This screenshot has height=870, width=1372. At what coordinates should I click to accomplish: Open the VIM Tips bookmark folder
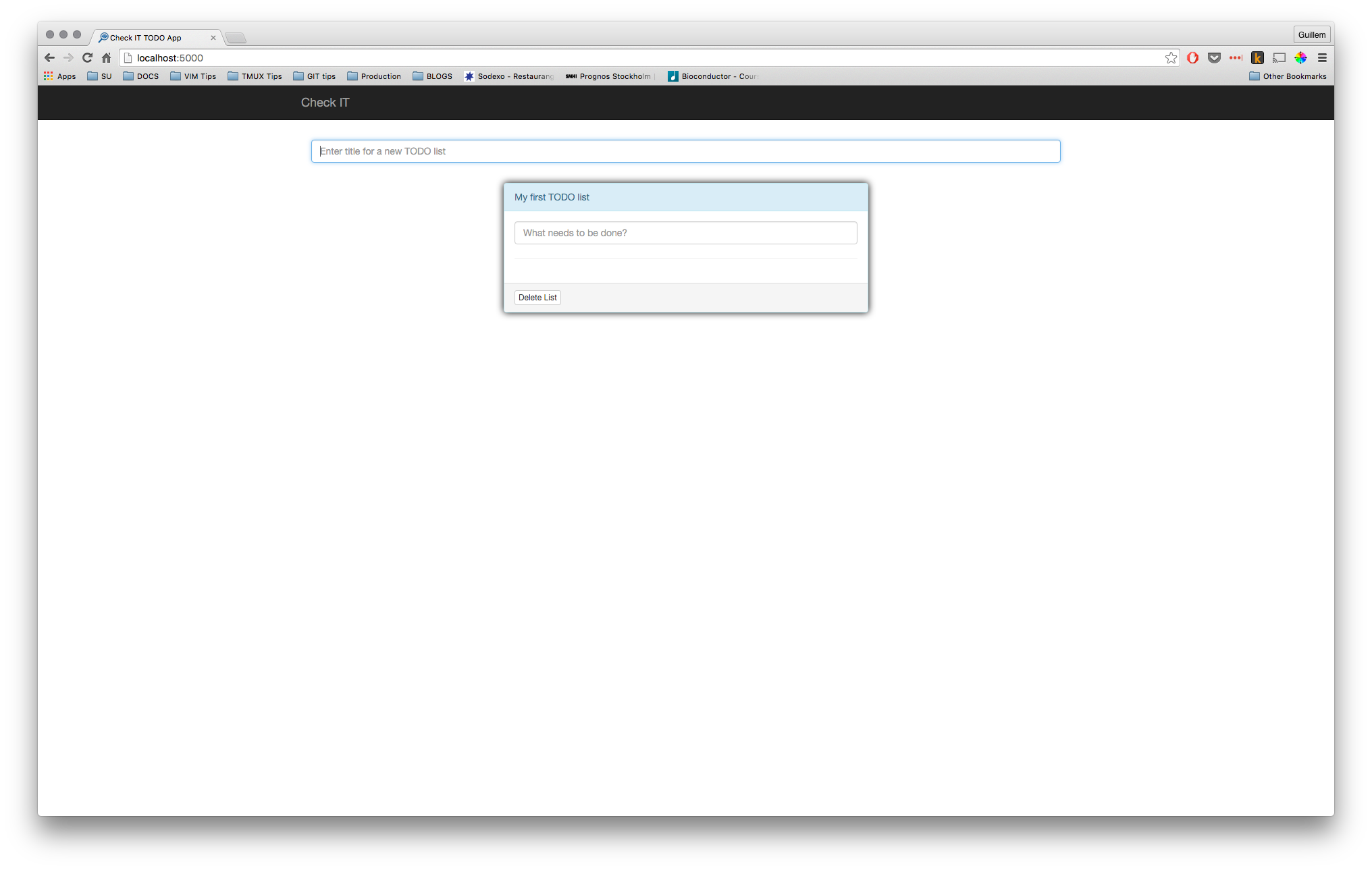click(193, 76)
